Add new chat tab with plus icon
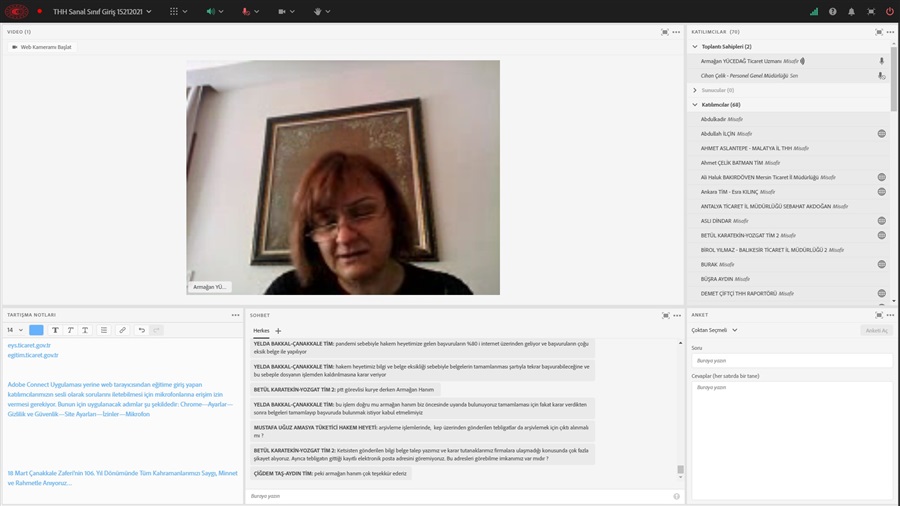The image size is (900, 506). pyautogui.click(x=278, y=331)
